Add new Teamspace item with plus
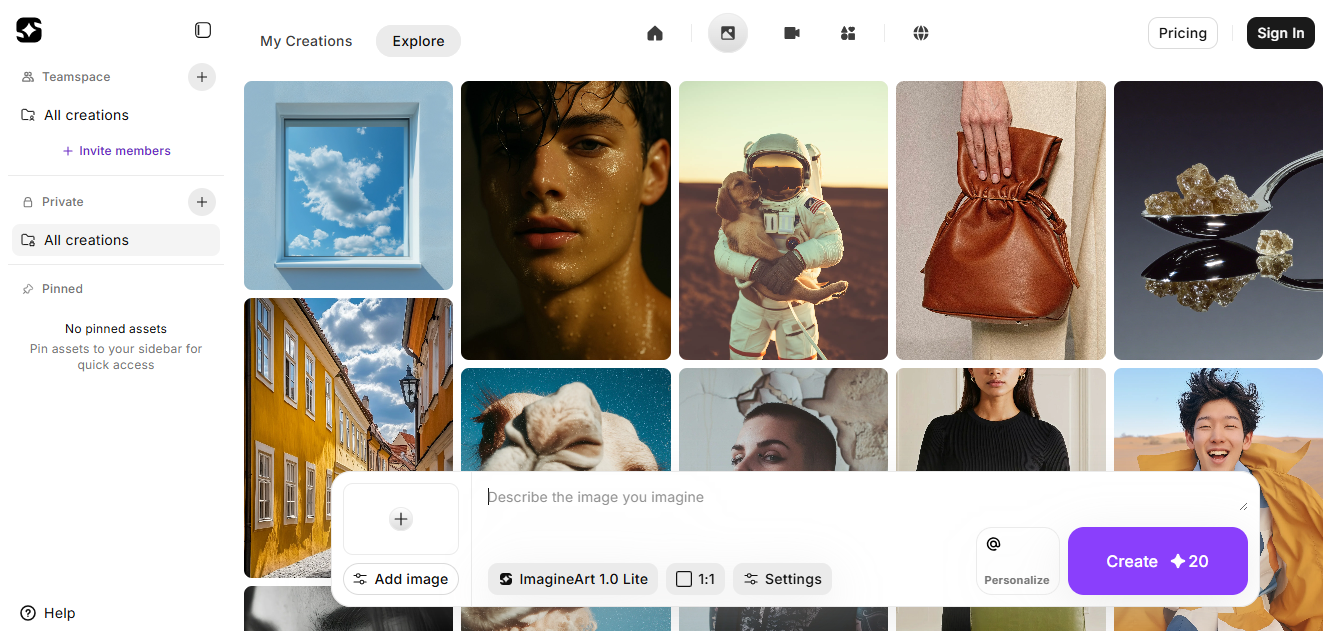The height and width of the screenshot is (631, 1333). (202, 77)
